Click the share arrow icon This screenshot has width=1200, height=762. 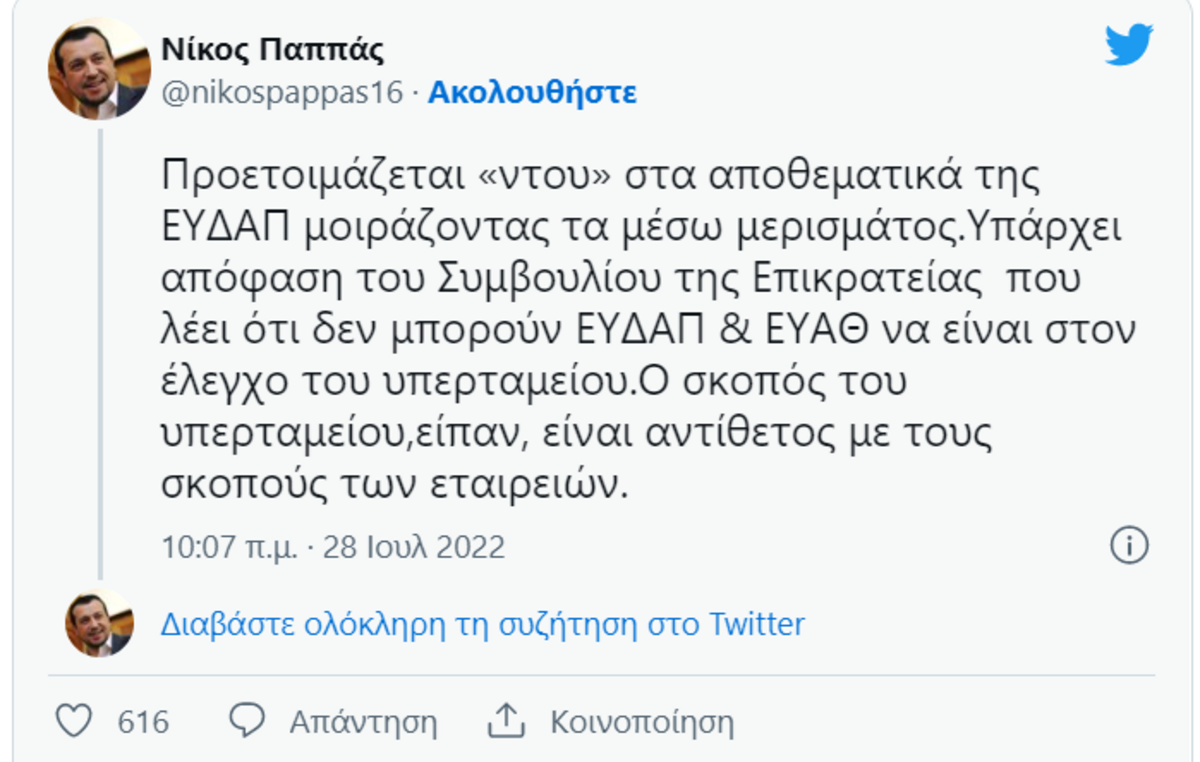tap(506, 721)
